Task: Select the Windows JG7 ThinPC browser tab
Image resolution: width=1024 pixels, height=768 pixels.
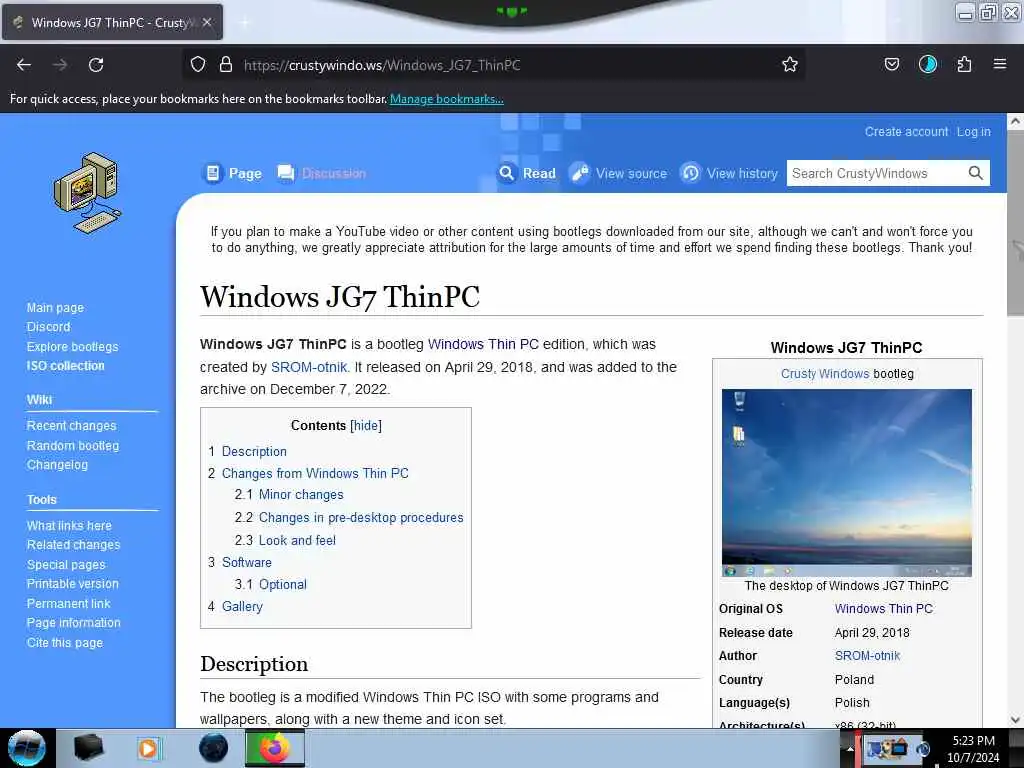Action: 112,22
